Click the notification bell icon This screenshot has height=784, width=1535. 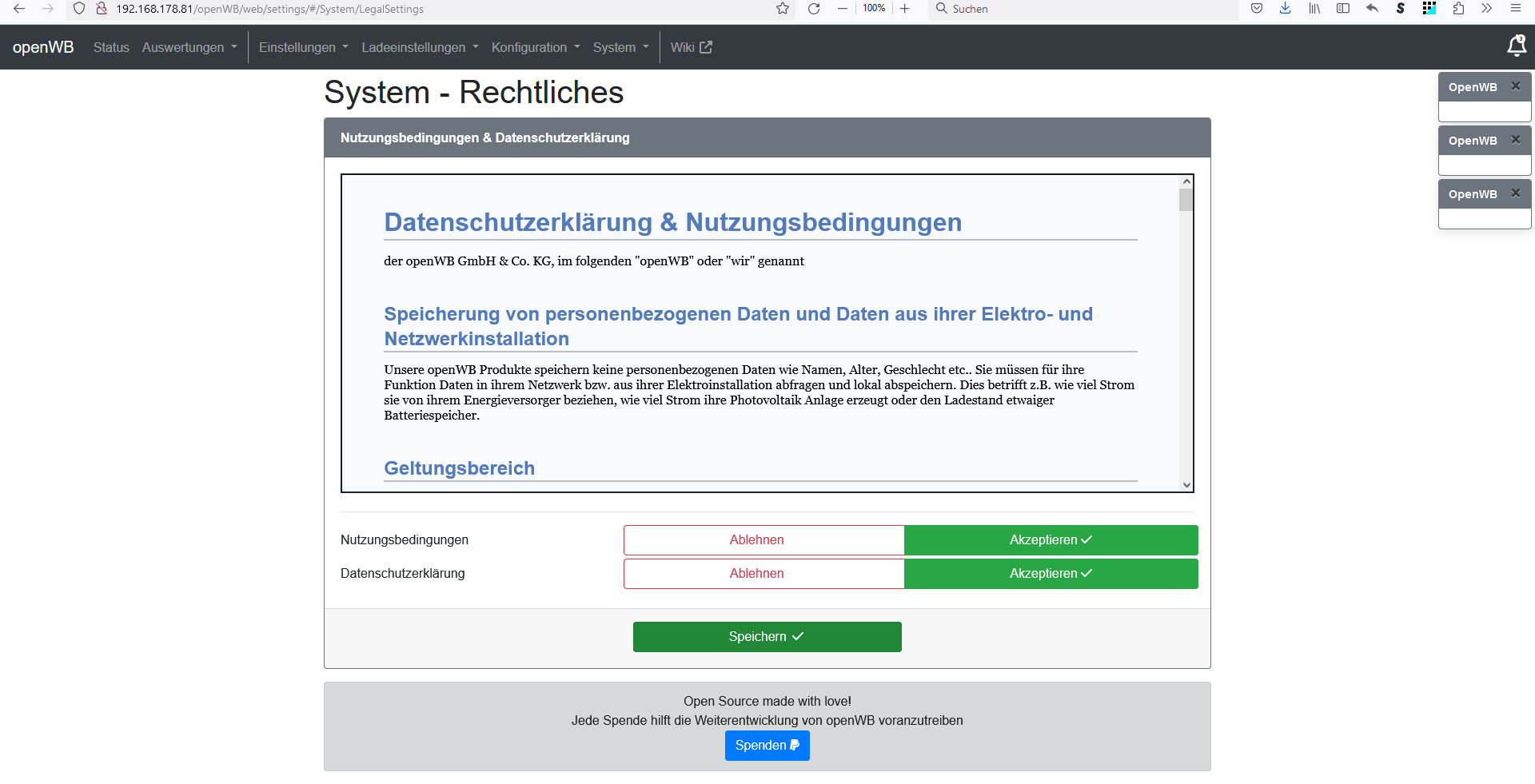[1517, 46]
